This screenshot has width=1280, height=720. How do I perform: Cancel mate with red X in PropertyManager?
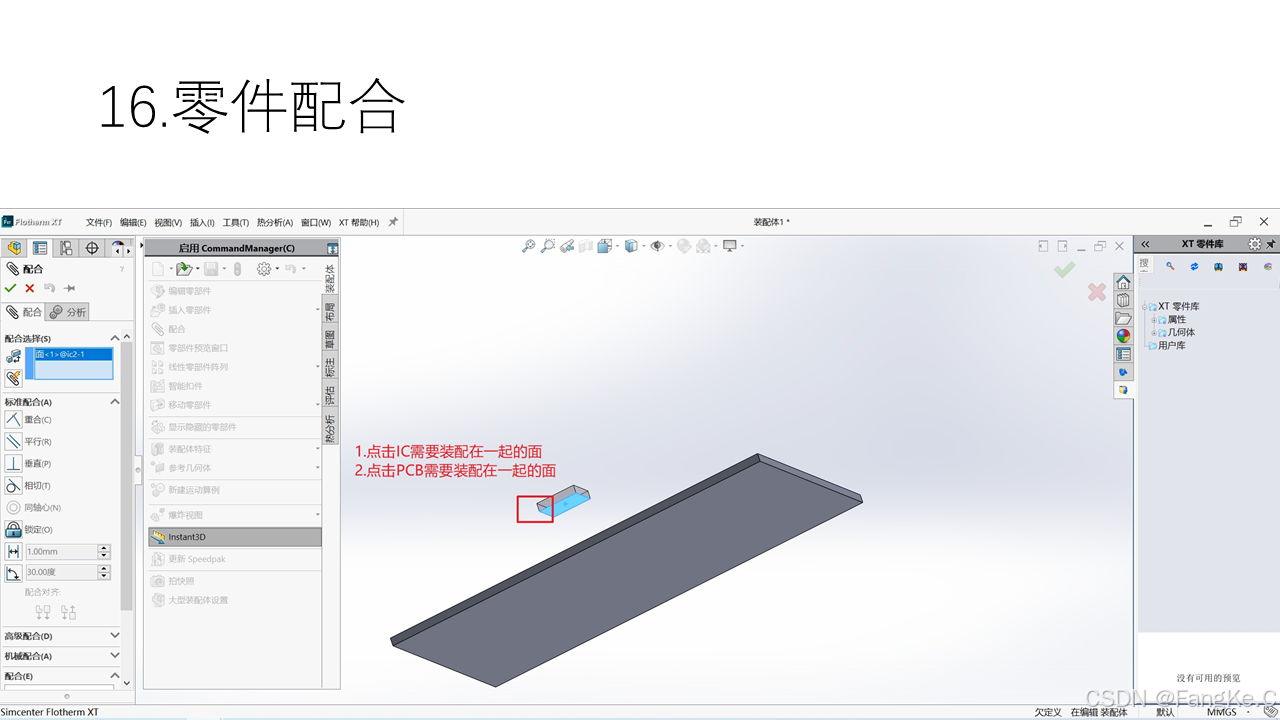pyautogui.click(x=30, y=288)
